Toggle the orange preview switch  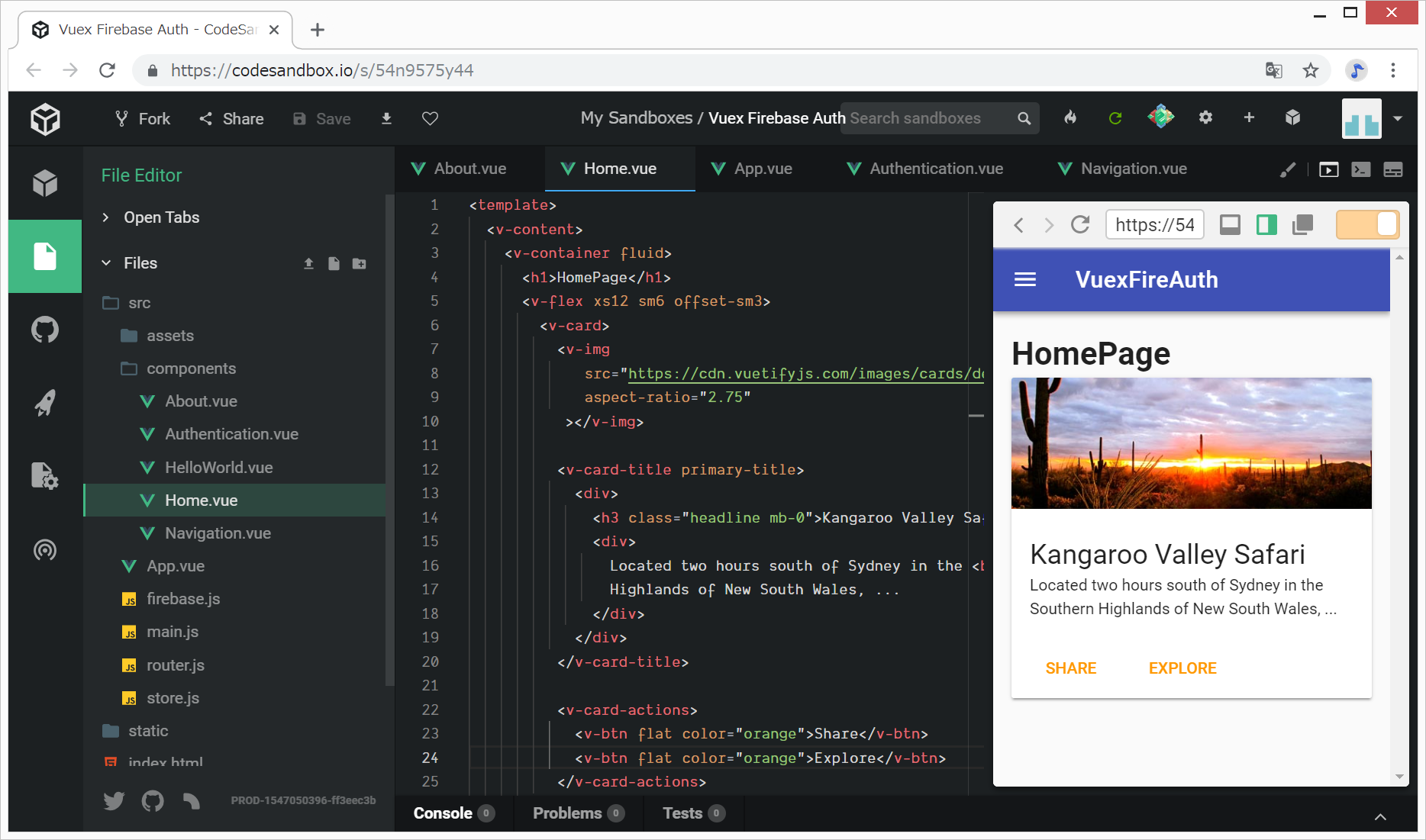(1367, 225)
